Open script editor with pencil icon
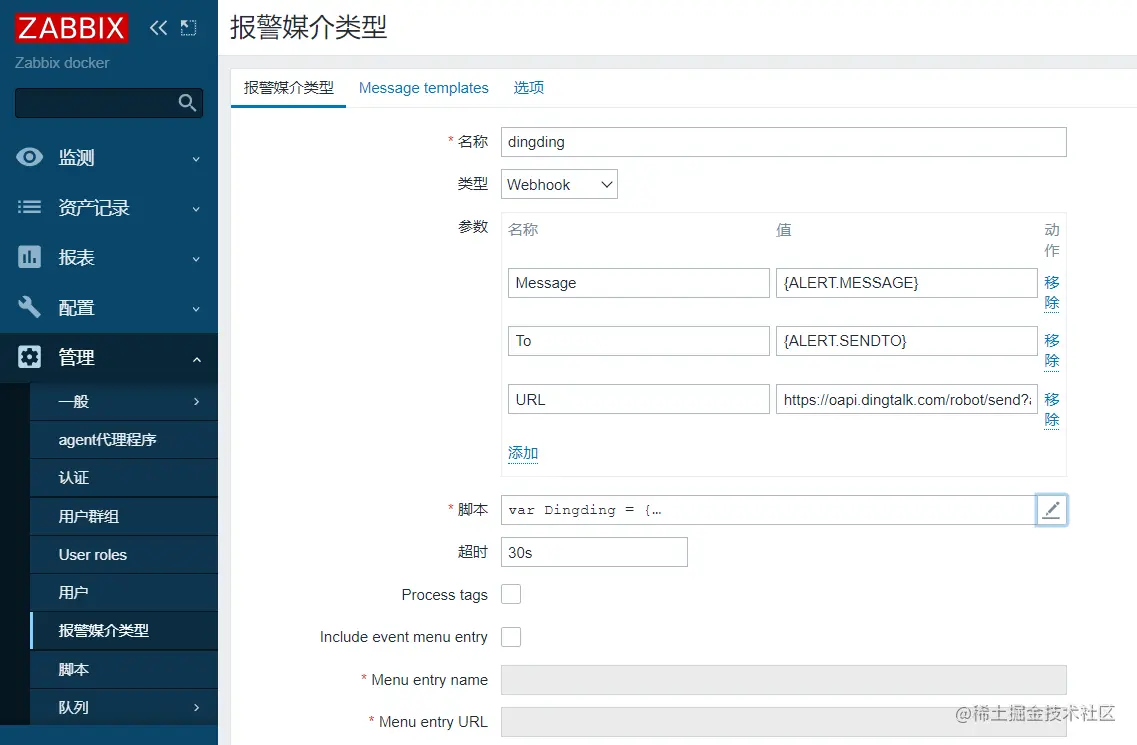1137x745 pixels. pyautogui.click(x=1051, y=510)
